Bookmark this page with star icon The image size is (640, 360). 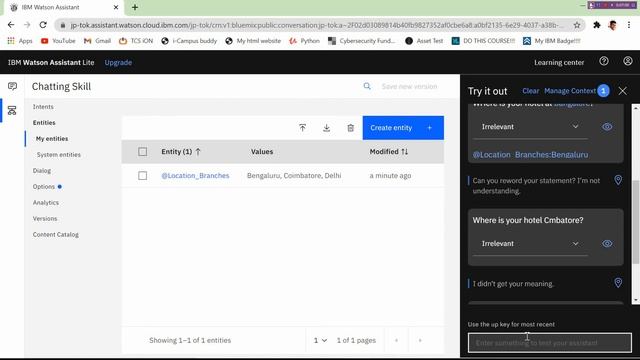tap(577, 25)
